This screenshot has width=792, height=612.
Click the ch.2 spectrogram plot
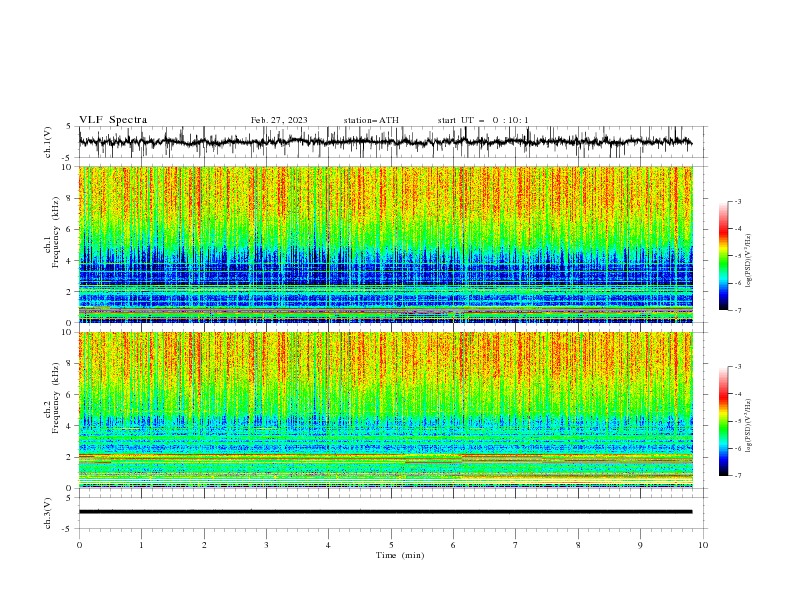(386, 410)
